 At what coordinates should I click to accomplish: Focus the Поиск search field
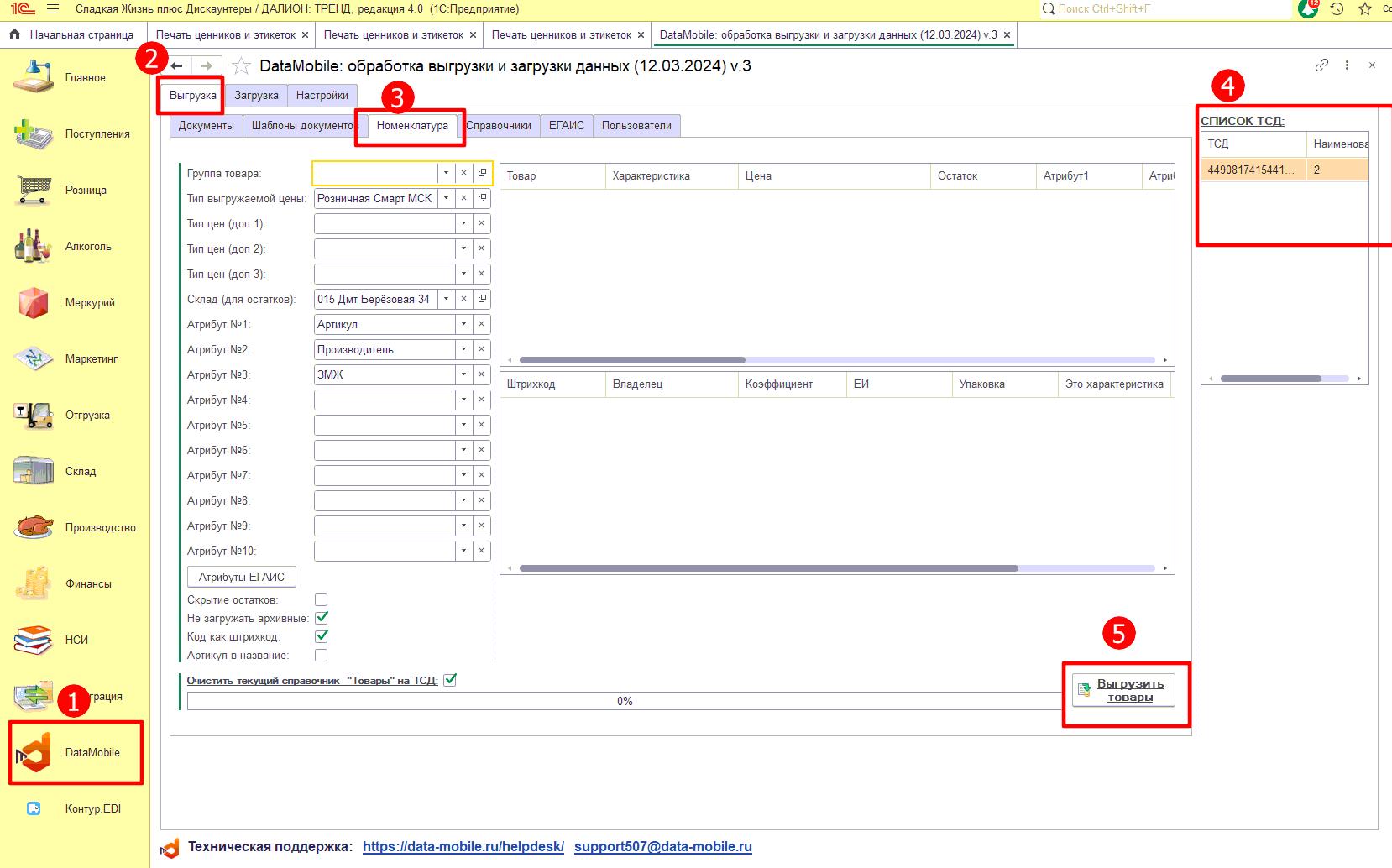pyautogui.click(x=1165, y=8)
